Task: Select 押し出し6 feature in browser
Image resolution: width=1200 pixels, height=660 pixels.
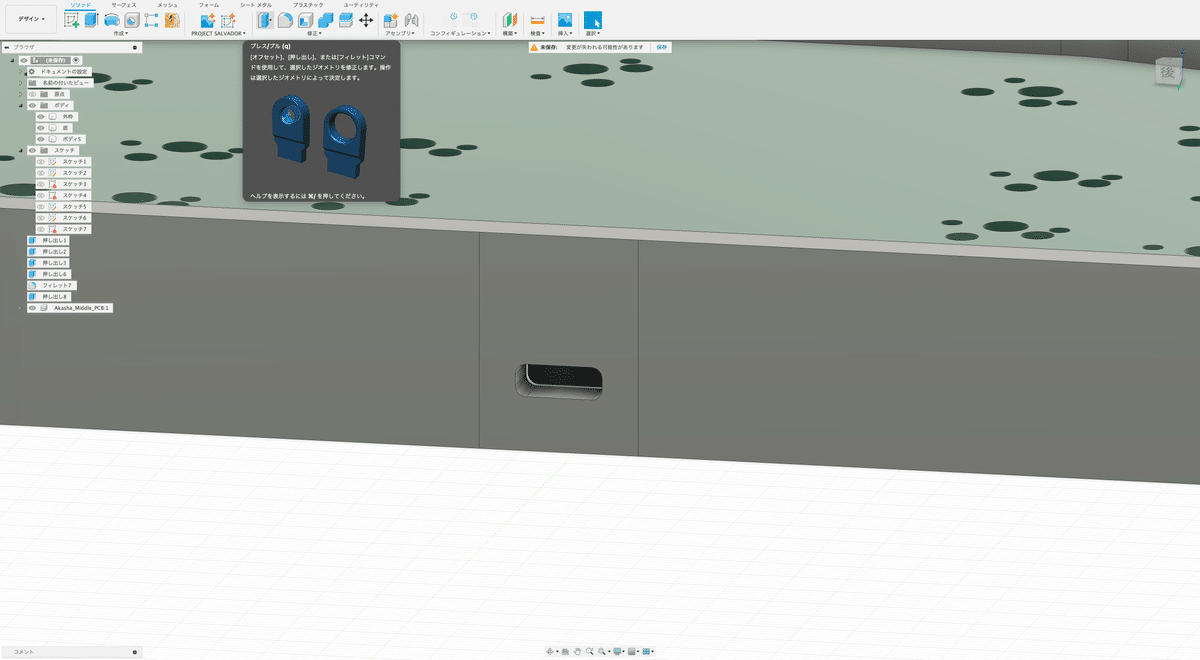Action: (x=49, y=274)
